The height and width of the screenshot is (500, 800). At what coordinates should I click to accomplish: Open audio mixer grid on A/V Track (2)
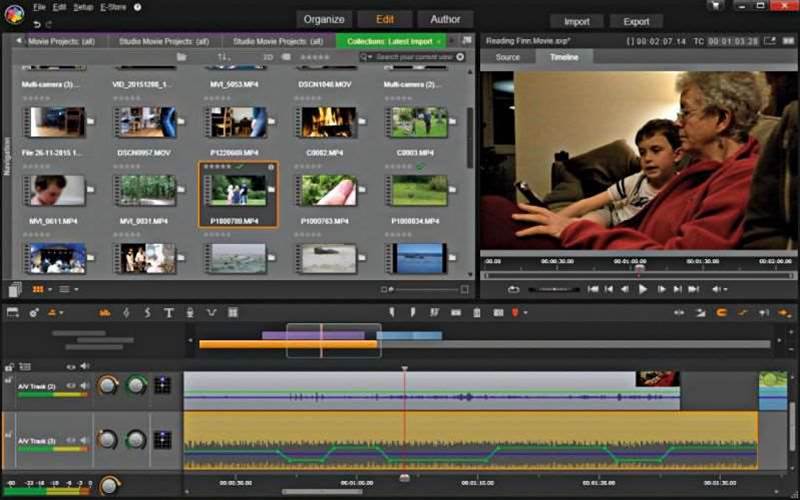tap(162, 385)
